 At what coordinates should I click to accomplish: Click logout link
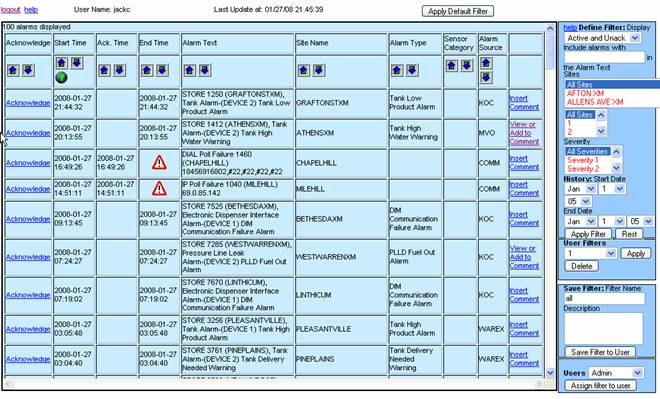pos(11,10)
